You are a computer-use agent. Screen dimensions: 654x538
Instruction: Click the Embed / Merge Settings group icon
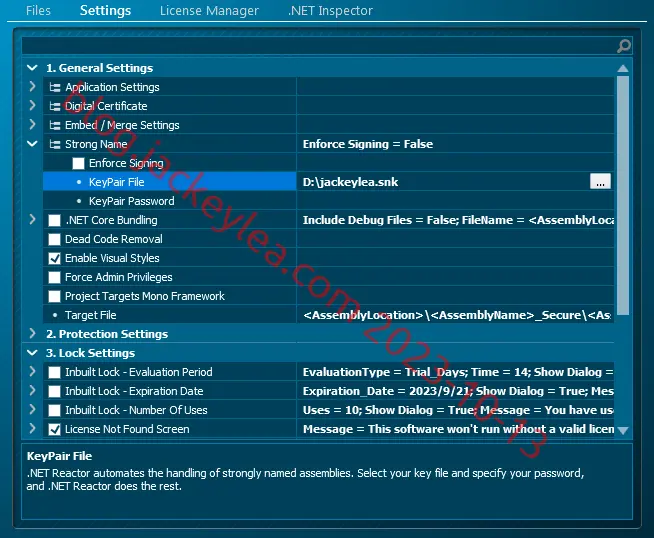55,125
